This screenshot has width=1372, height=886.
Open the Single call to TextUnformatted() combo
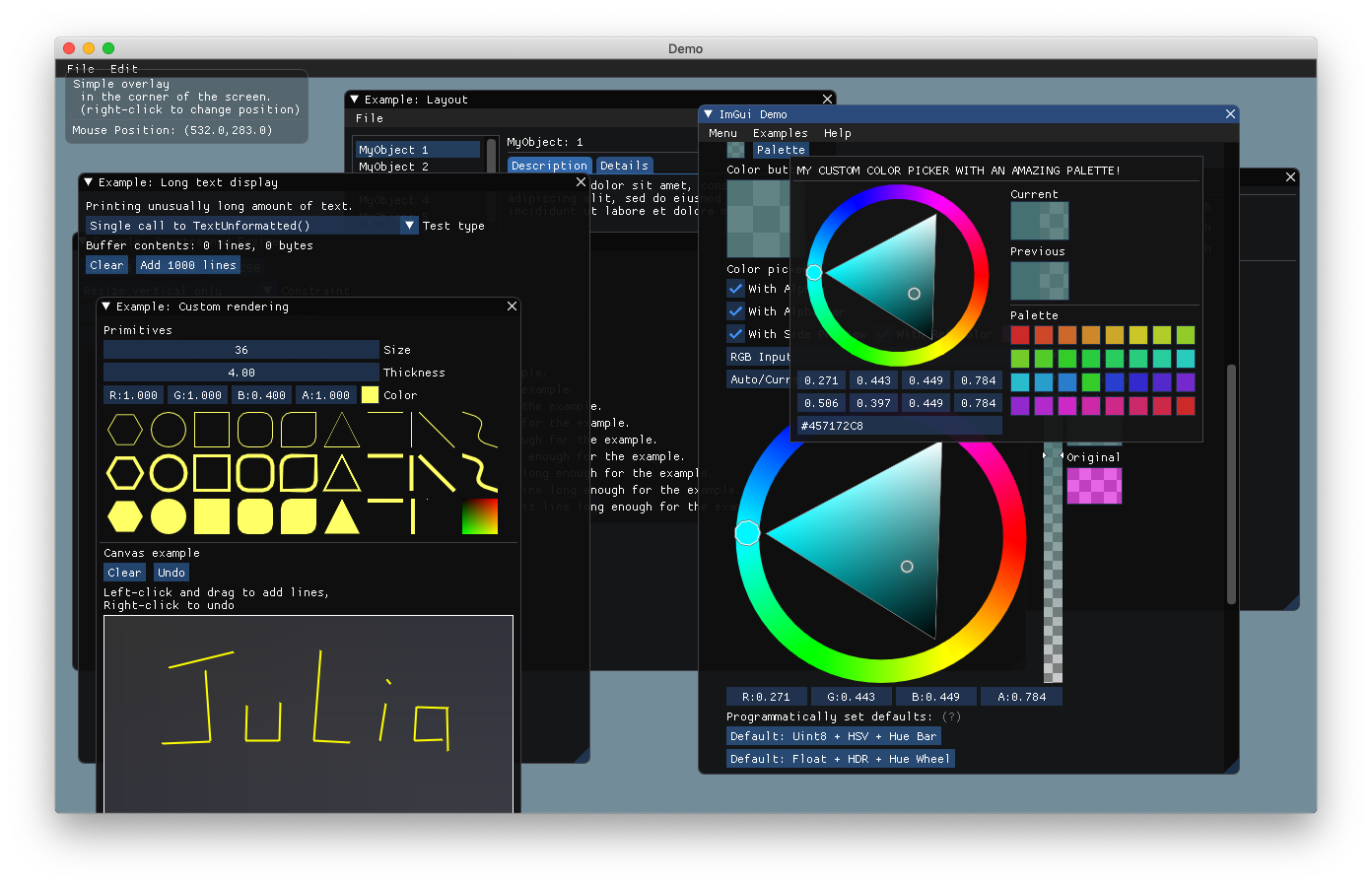(252, 226)
